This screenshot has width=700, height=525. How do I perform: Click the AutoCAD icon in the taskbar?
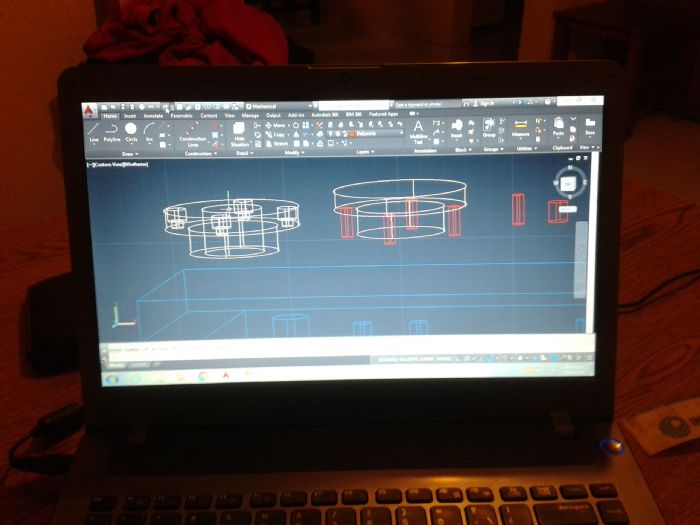[x=226, y=375]
